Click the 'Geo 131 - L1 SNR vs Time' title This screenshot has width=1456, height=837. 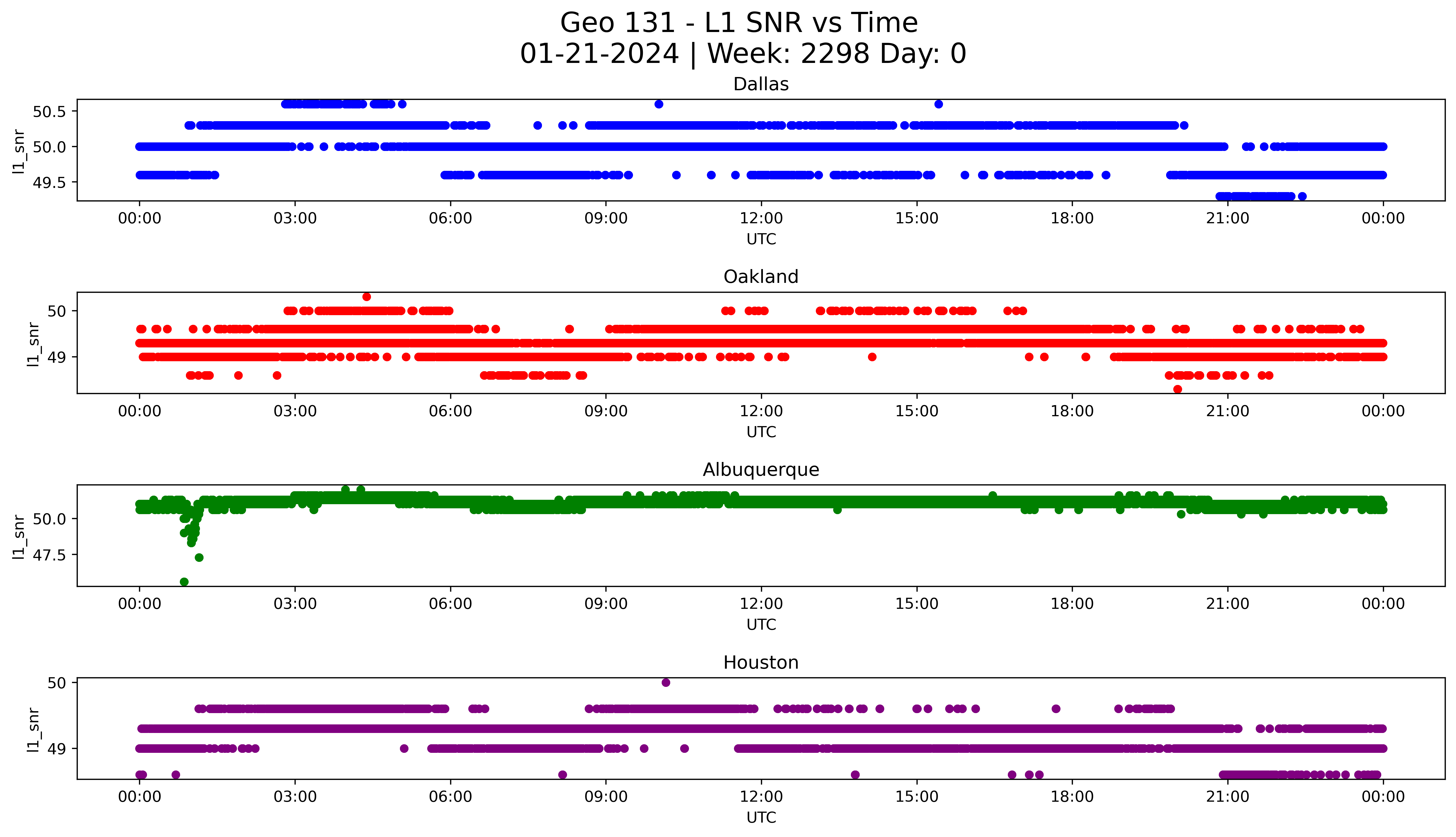coord(739,23)
